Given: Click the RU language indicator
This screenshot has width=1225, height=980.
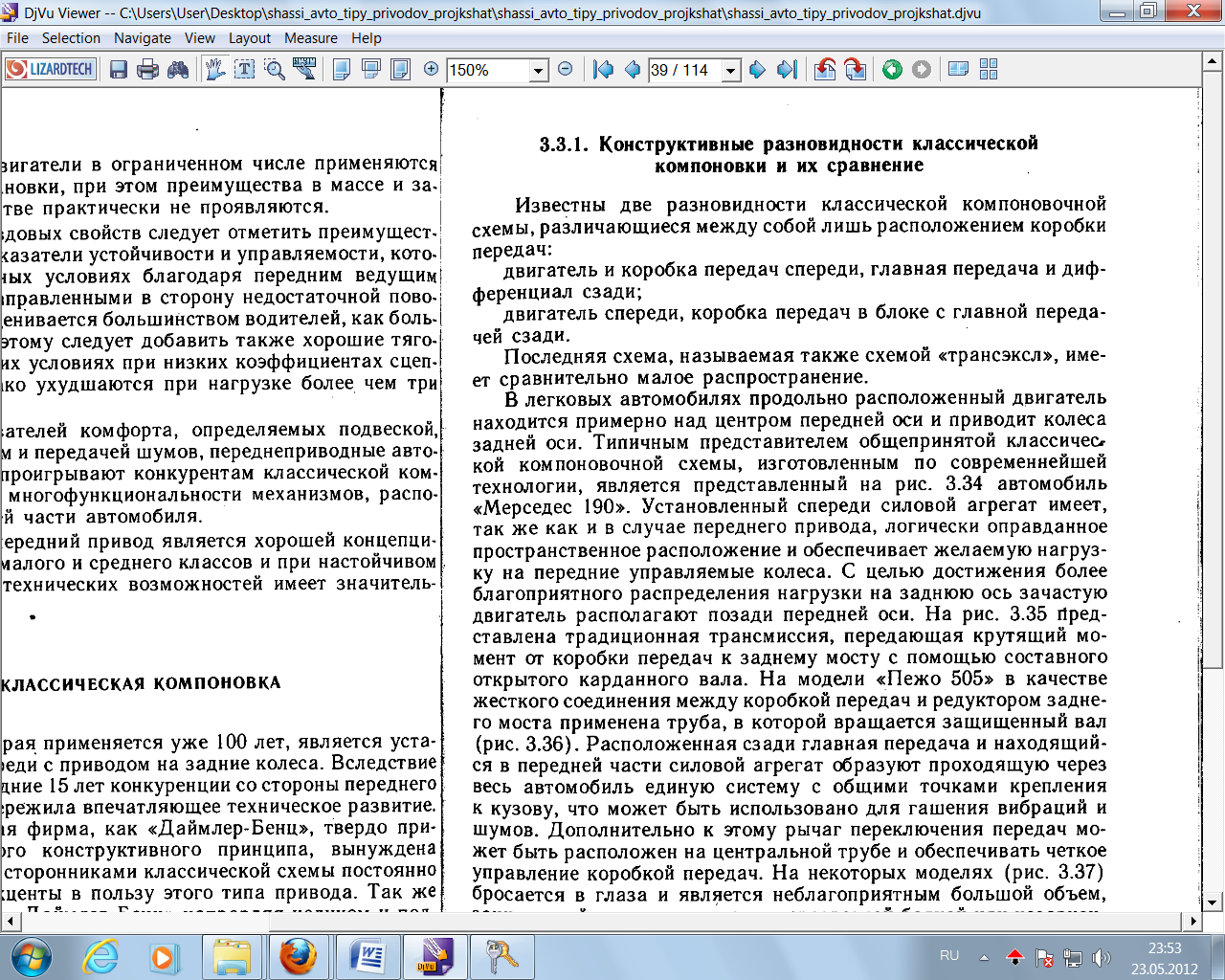Looking at the screenshot, I should [x=949, y=955].
